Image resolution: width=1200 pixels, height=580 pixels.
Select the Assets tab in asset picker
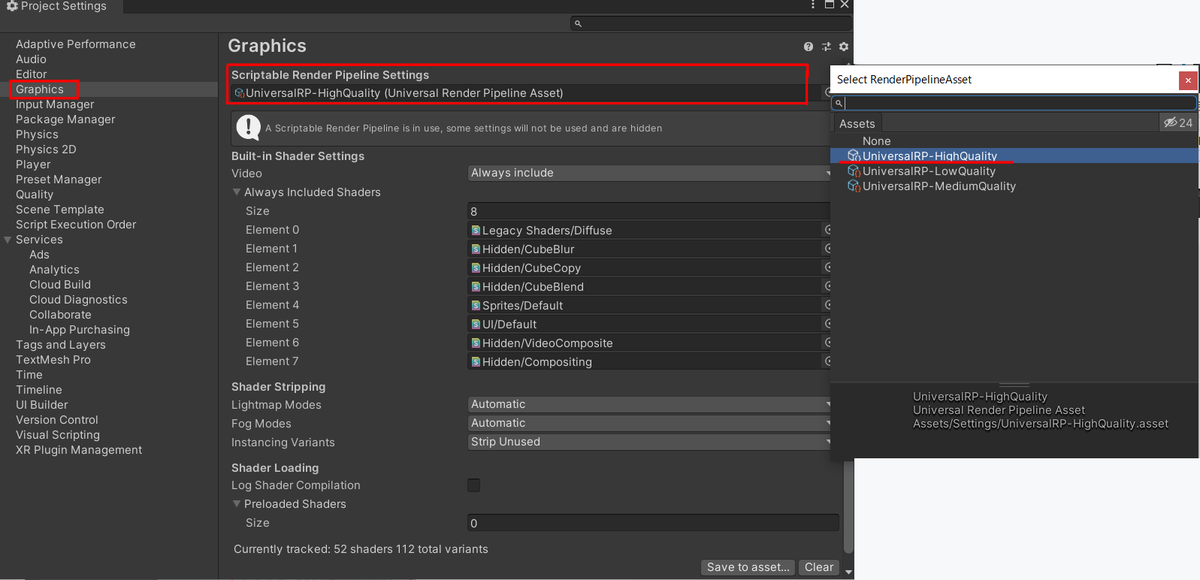(857, 124)
